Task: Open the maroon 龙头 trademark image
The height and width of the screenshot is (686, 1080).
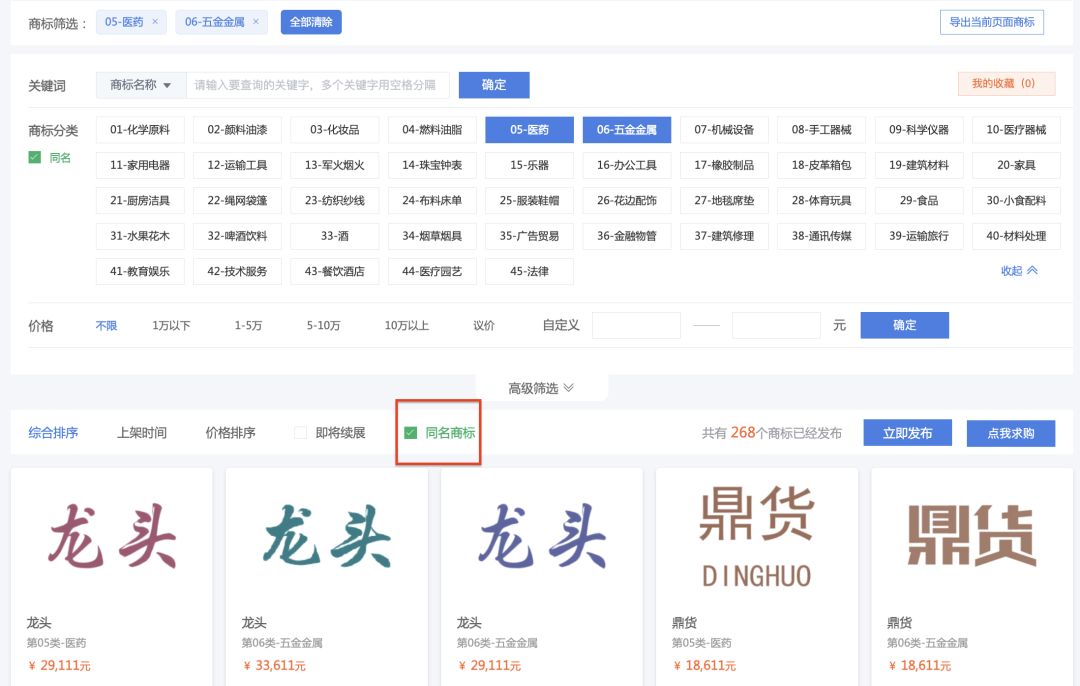Action: [x=112, y=537]
